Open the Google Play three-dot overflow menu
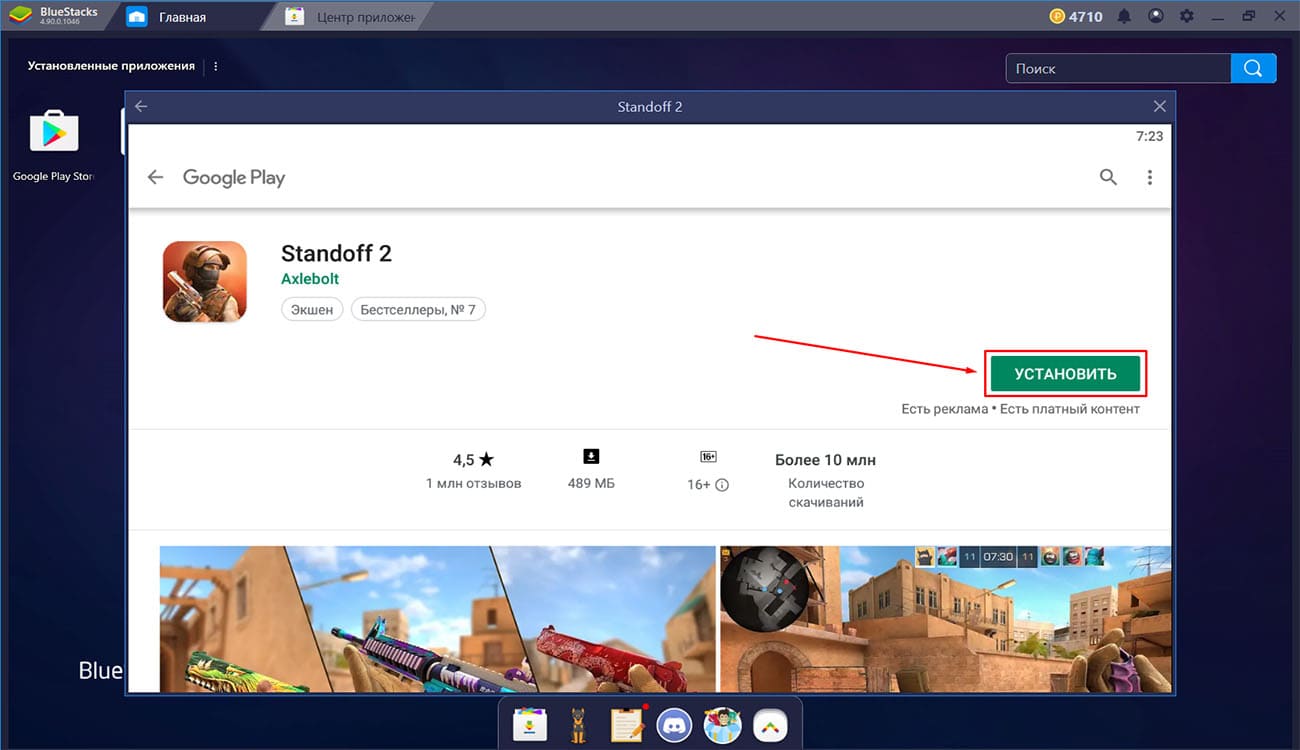 1150,176
